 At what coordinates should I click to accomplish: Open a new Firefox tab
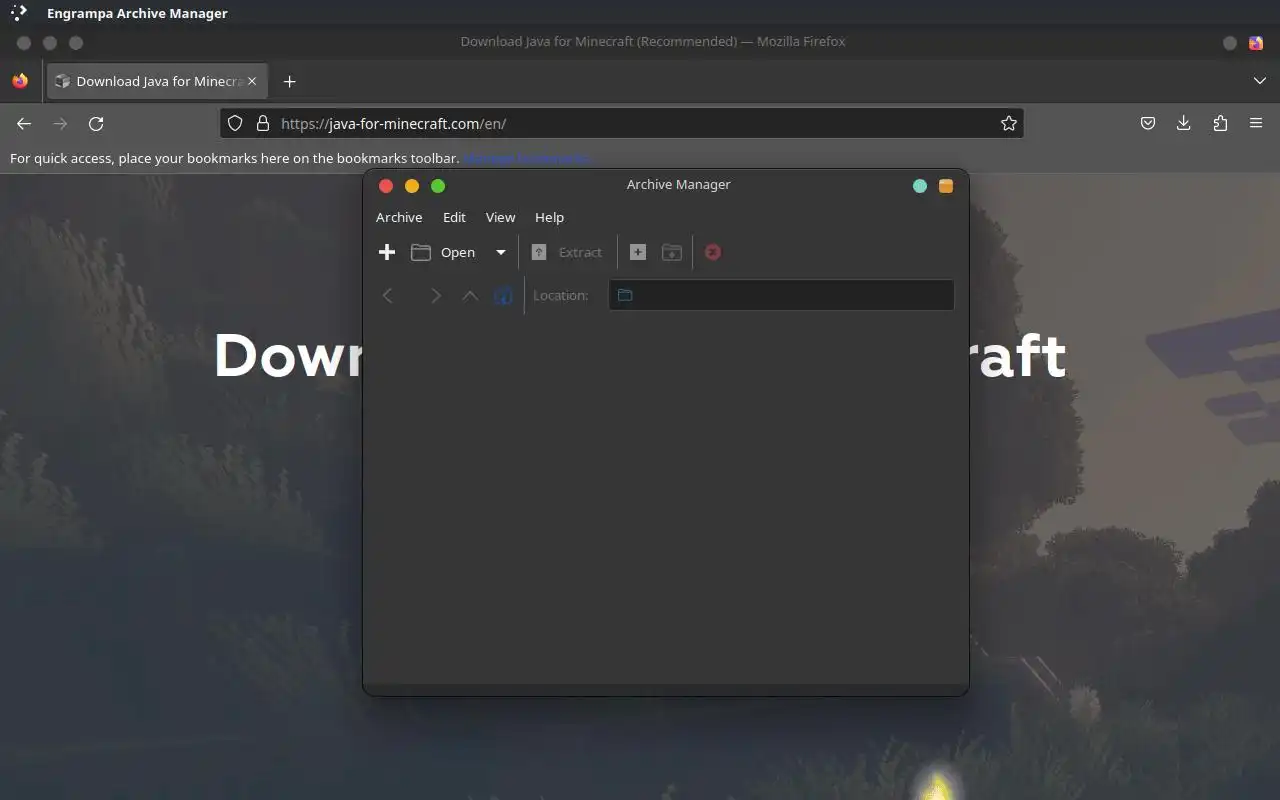[289, 81]
